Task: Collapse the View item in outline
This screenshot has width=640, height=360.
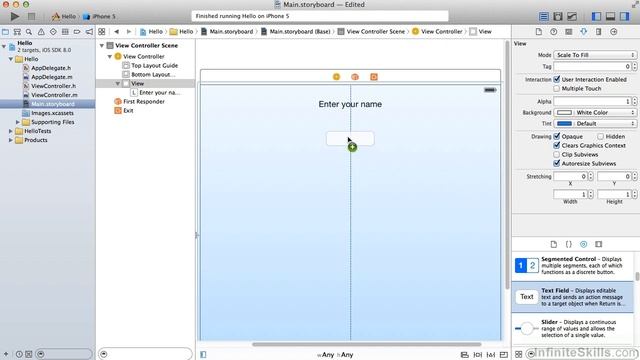Action: pyautogui.click(x=118, y=83)
